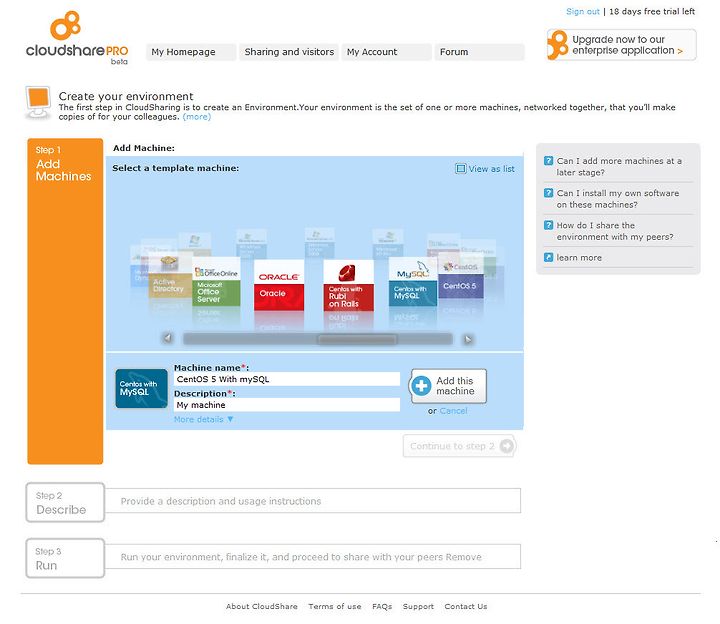Click help icon beside 'How do I share'
Viewport: 720px width, 624px height.
(x=548, y=225)
